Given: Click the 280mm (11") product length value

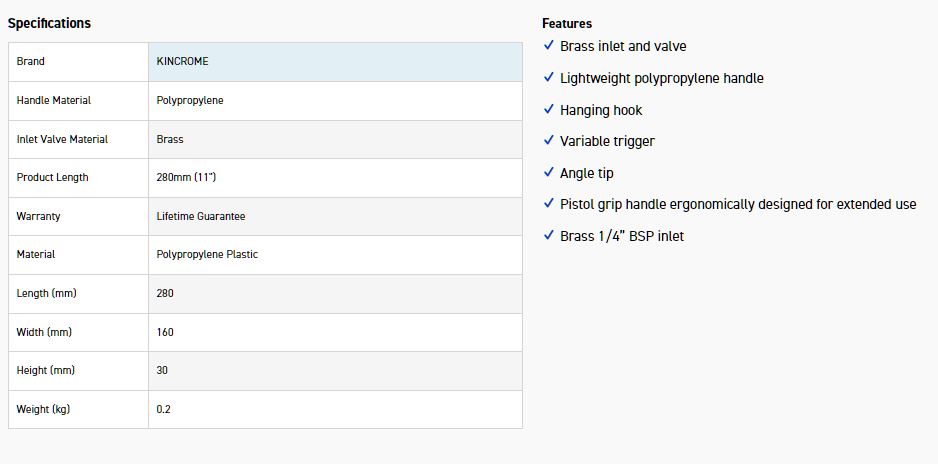Looking at the screenshot, I should (x=186, y=177).
